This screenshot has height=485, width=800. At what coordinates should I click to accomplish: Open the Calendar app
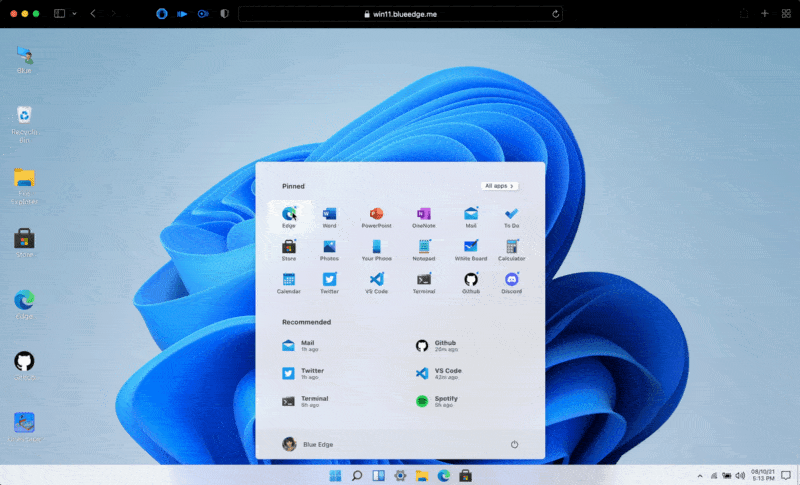(x=289, y=283)
